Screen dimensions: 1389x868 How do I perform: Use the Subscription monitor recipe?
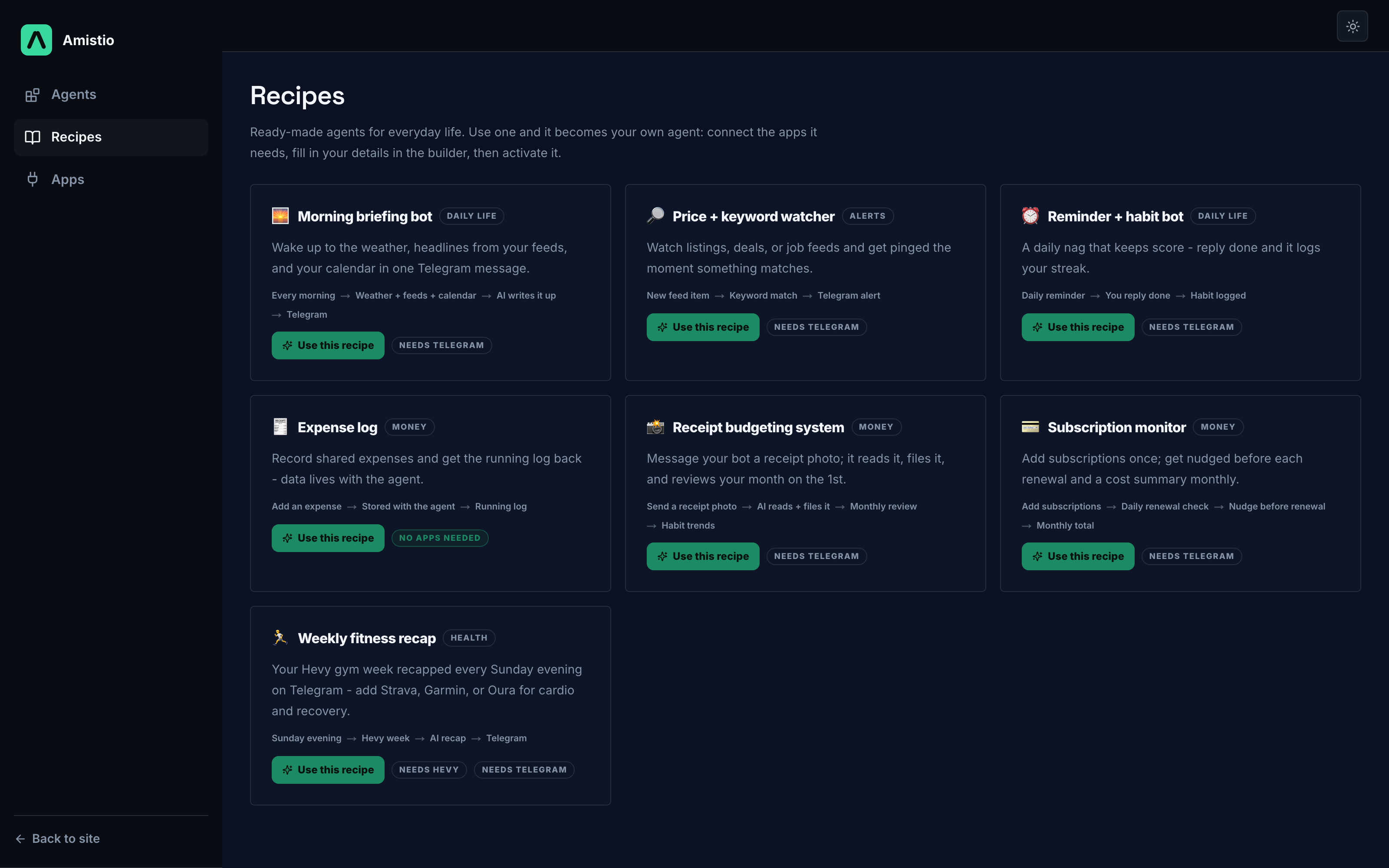coord(1077,556)
